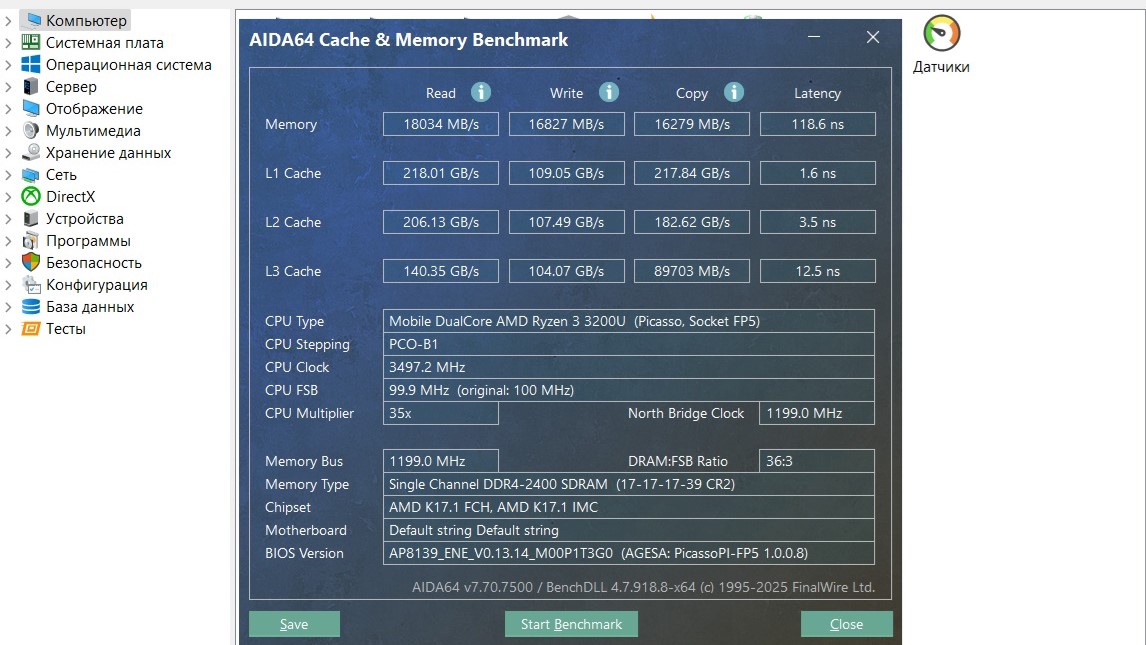
Task: Click L1 Cache Write 109.05 GB/s
Action: 566,173
